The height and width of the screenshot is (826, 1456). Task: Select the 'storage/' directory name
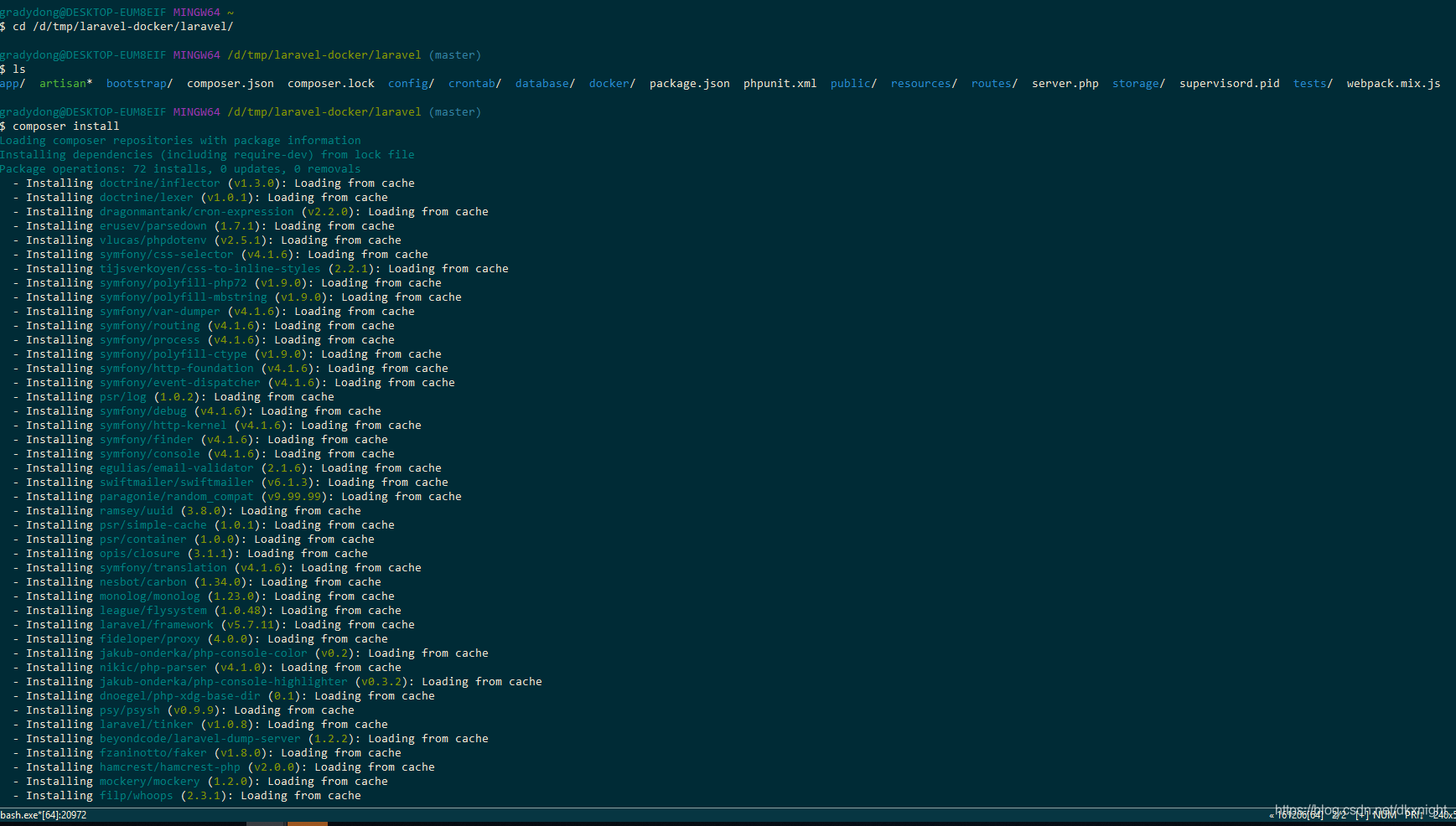click(1139, 84)
